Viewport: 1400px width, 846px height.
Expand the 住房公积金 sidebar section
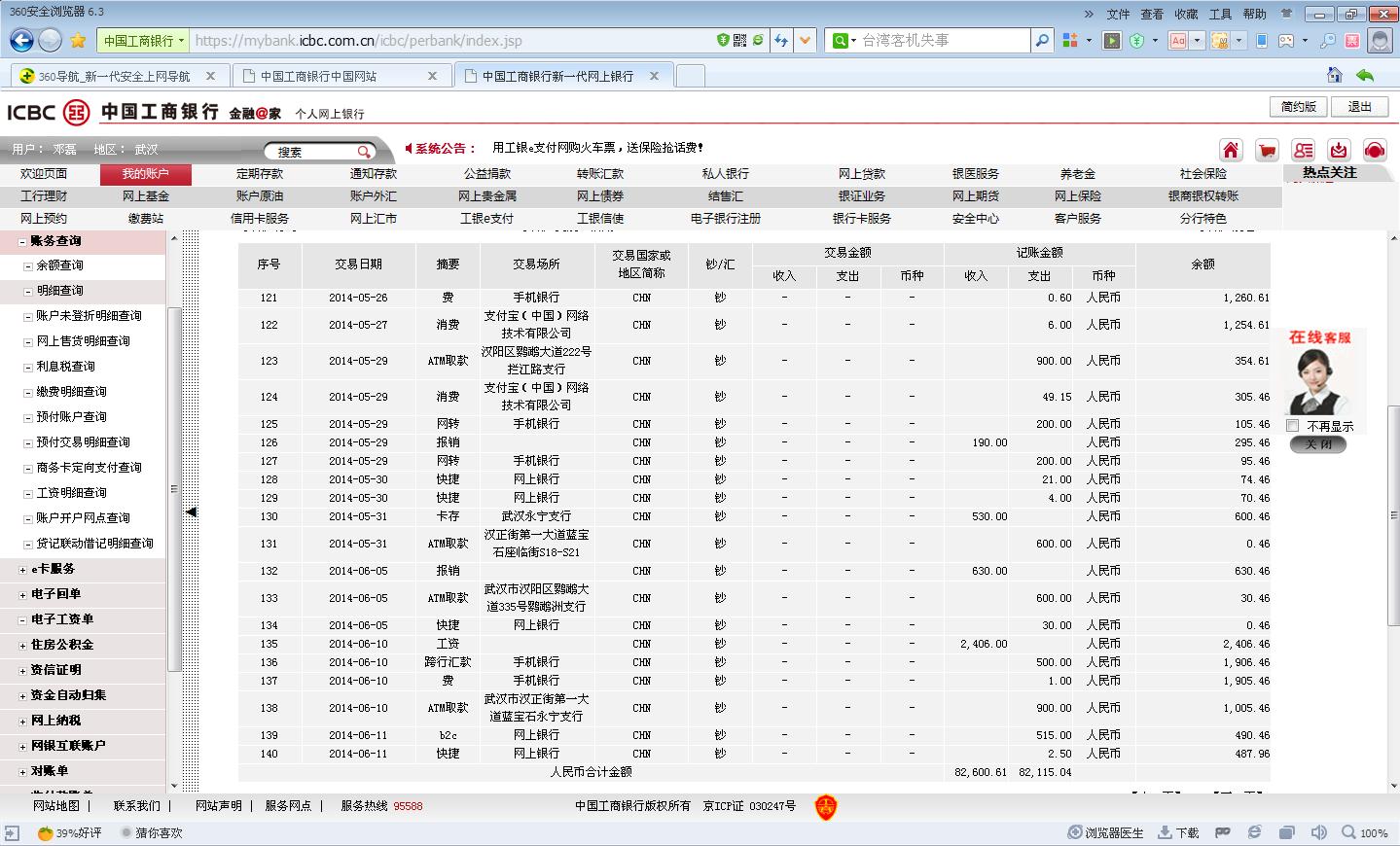tap(22, 645)
